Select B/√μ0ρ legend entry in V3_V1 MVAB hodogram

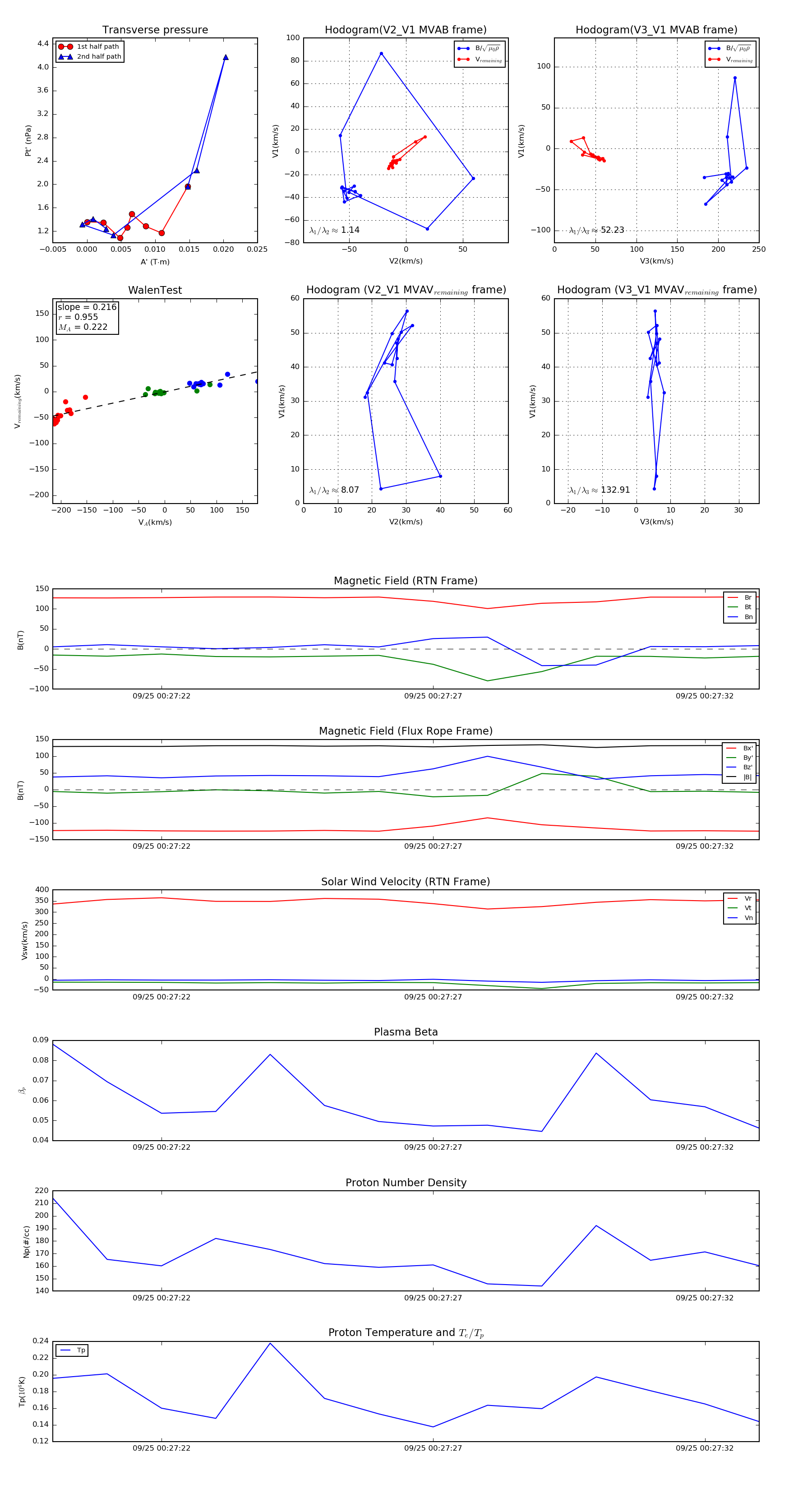(730, 49)
